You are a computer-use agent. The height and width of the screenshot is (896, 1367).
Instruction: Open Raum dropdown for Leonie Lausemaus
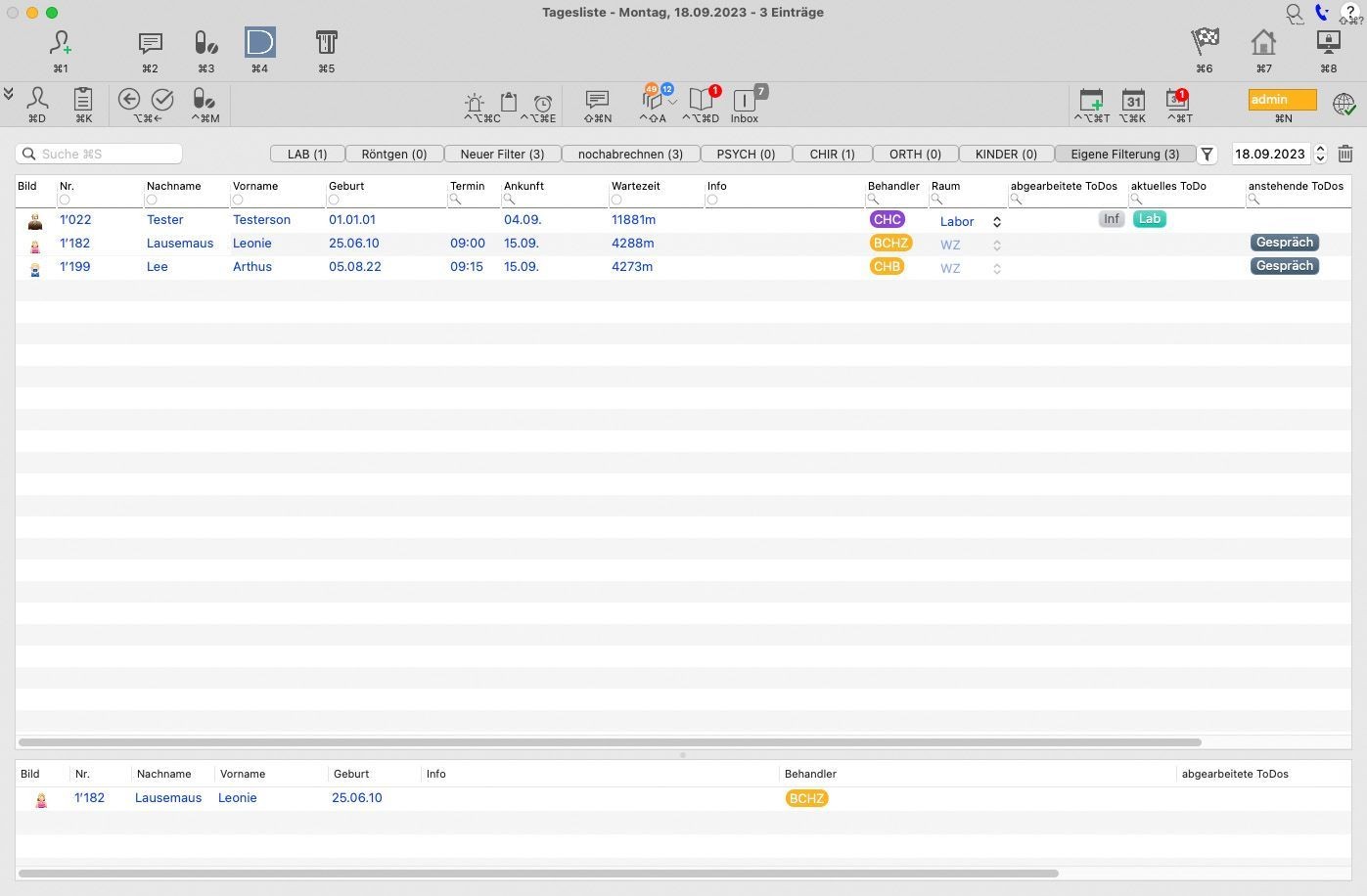[x=996, y=246]
